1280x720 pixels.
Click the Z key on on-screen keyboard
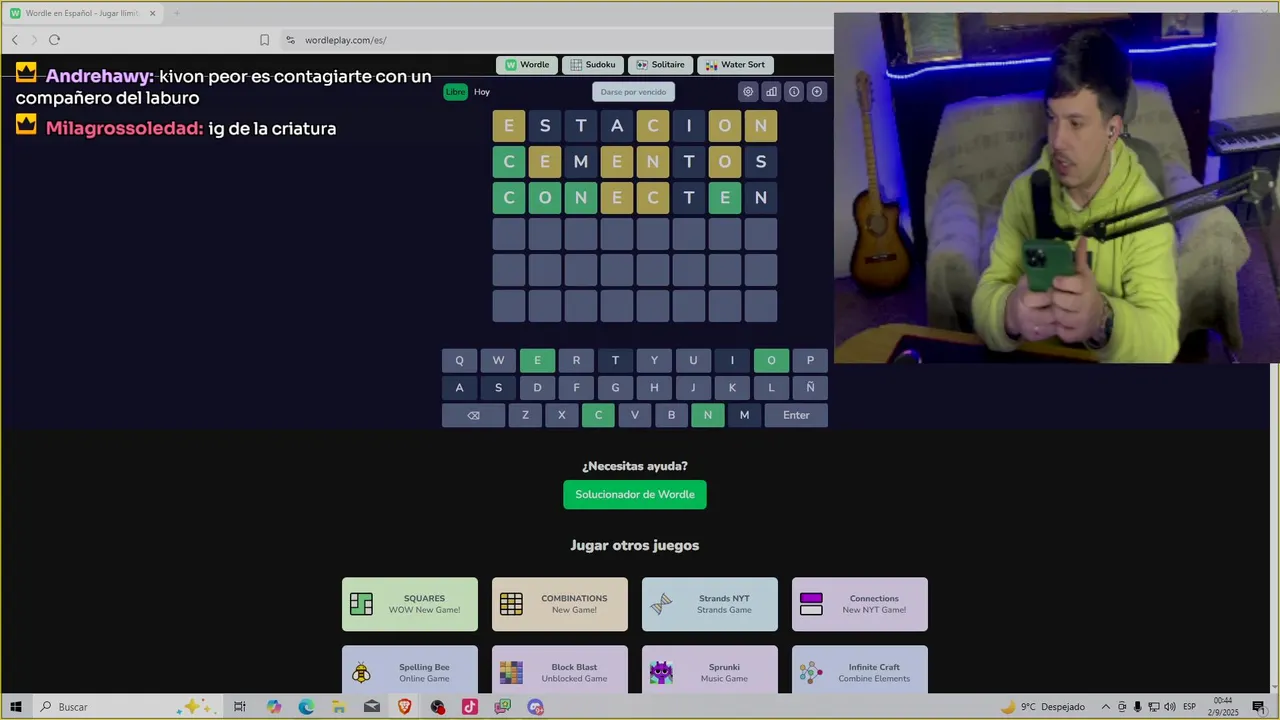525,415
